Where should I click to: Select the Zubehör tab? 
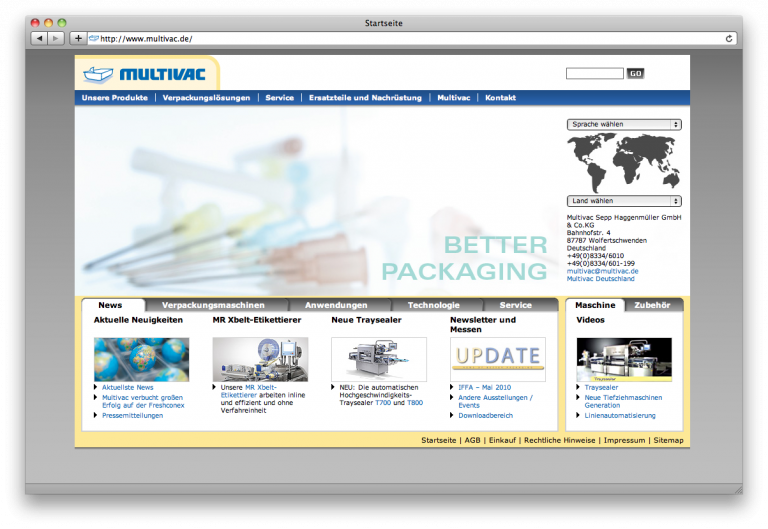click(652, 305)
